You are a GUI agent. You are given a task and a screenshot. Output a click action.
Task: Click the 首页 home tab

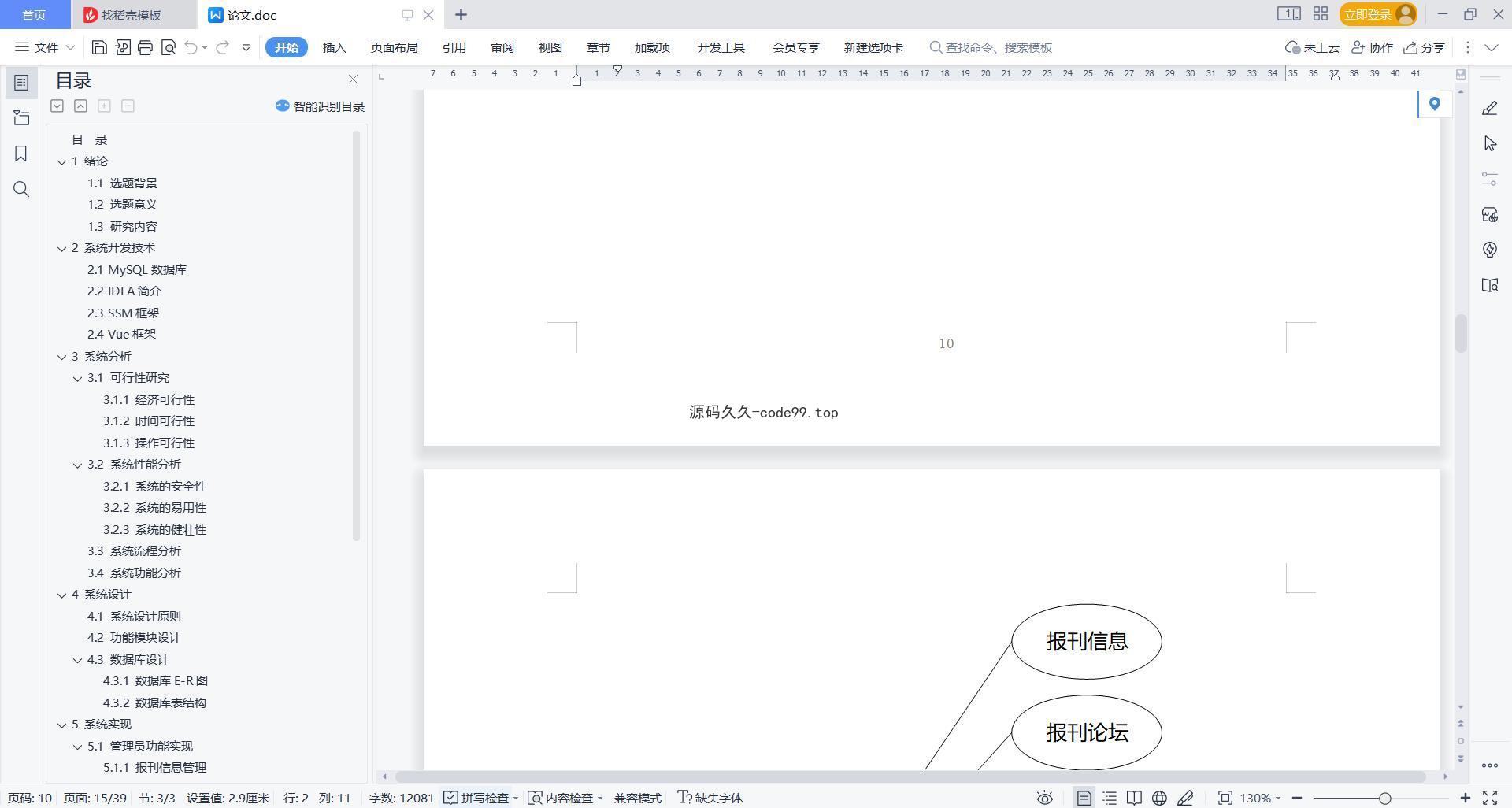click(34, 15)
